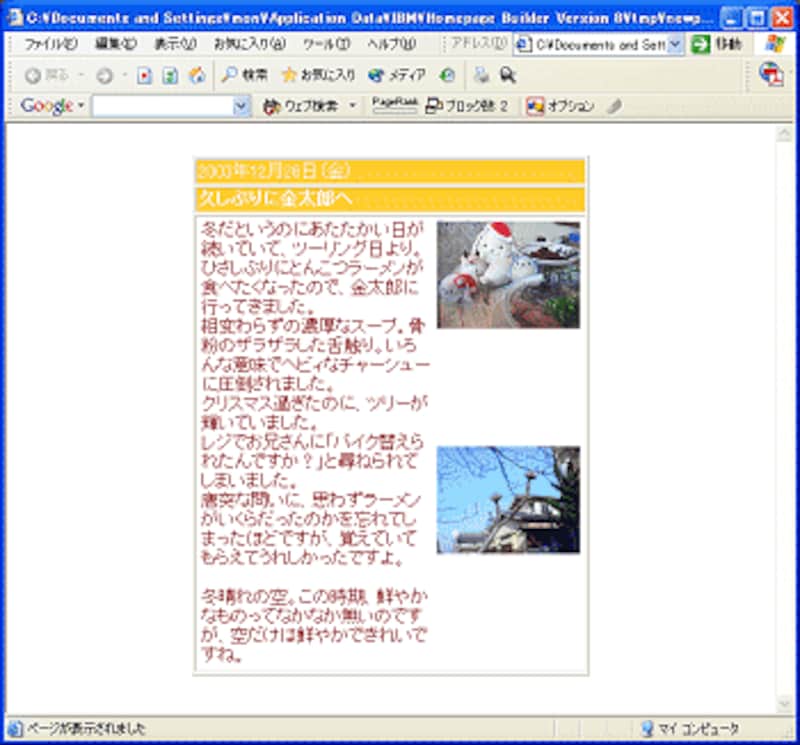Click the Christmas figurine photo thumbnail
800x745 pixels.
508,275
